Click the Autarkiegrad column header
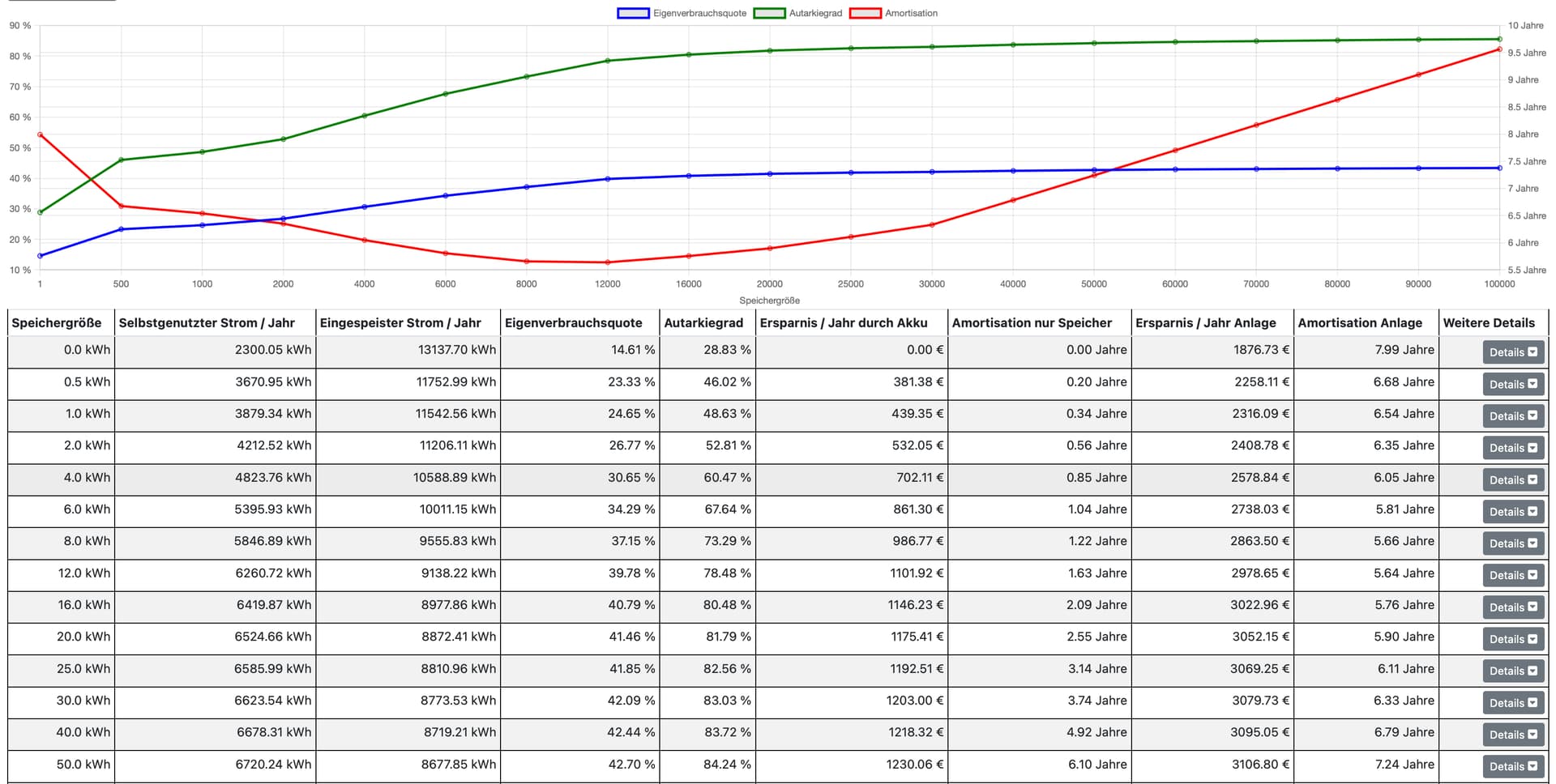 (703, 322)
